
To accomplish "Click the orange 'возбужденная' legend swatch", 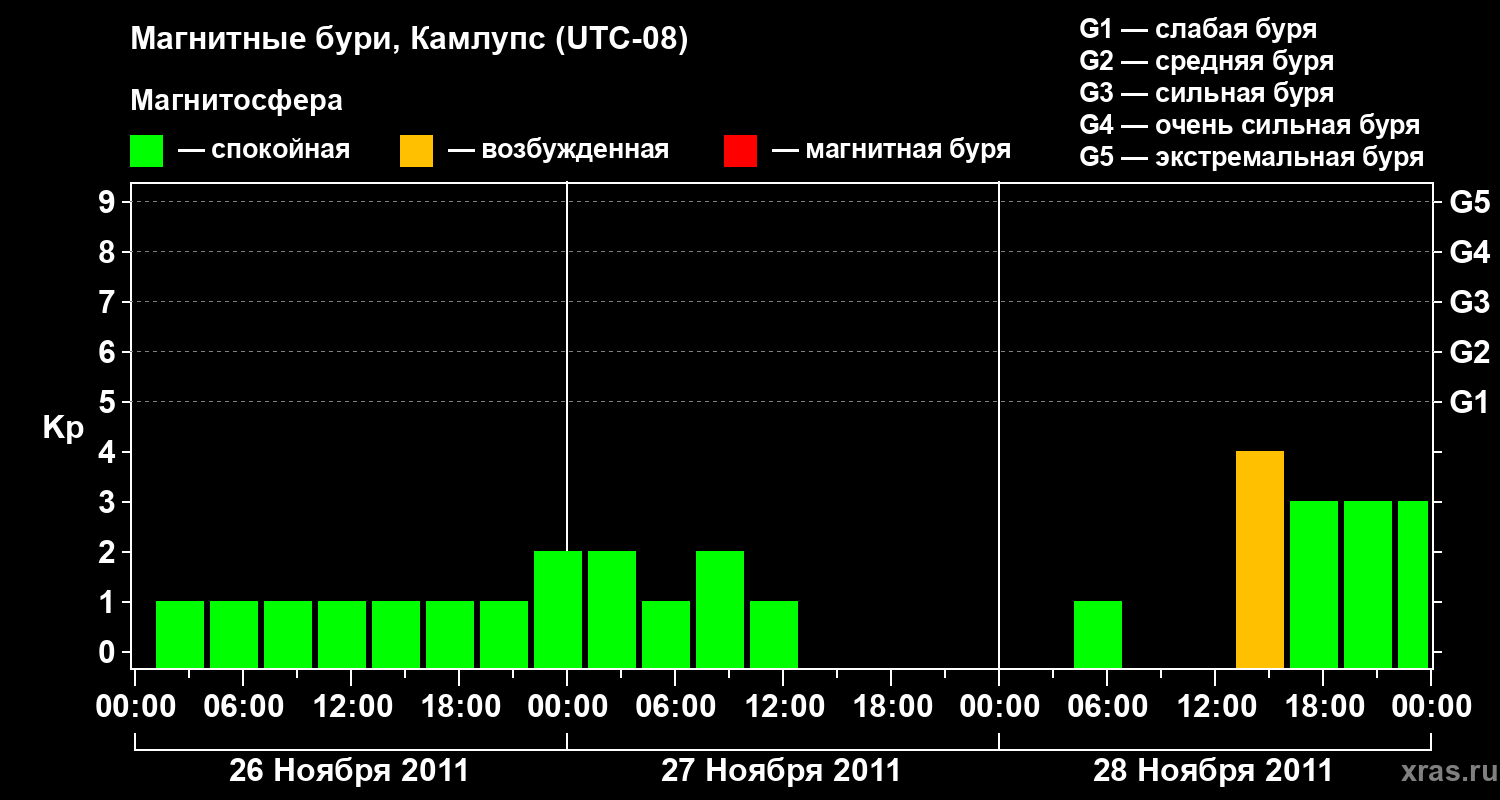I will [416, 151].
